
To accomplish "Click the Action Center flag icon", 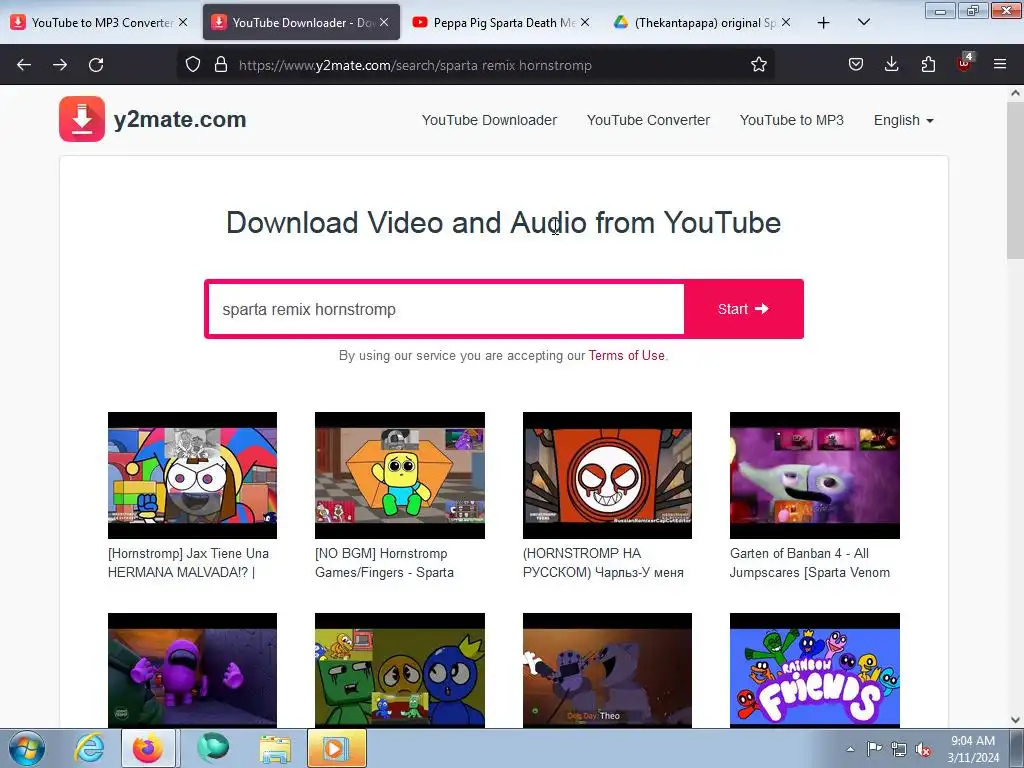I will [x=874, y=748].
